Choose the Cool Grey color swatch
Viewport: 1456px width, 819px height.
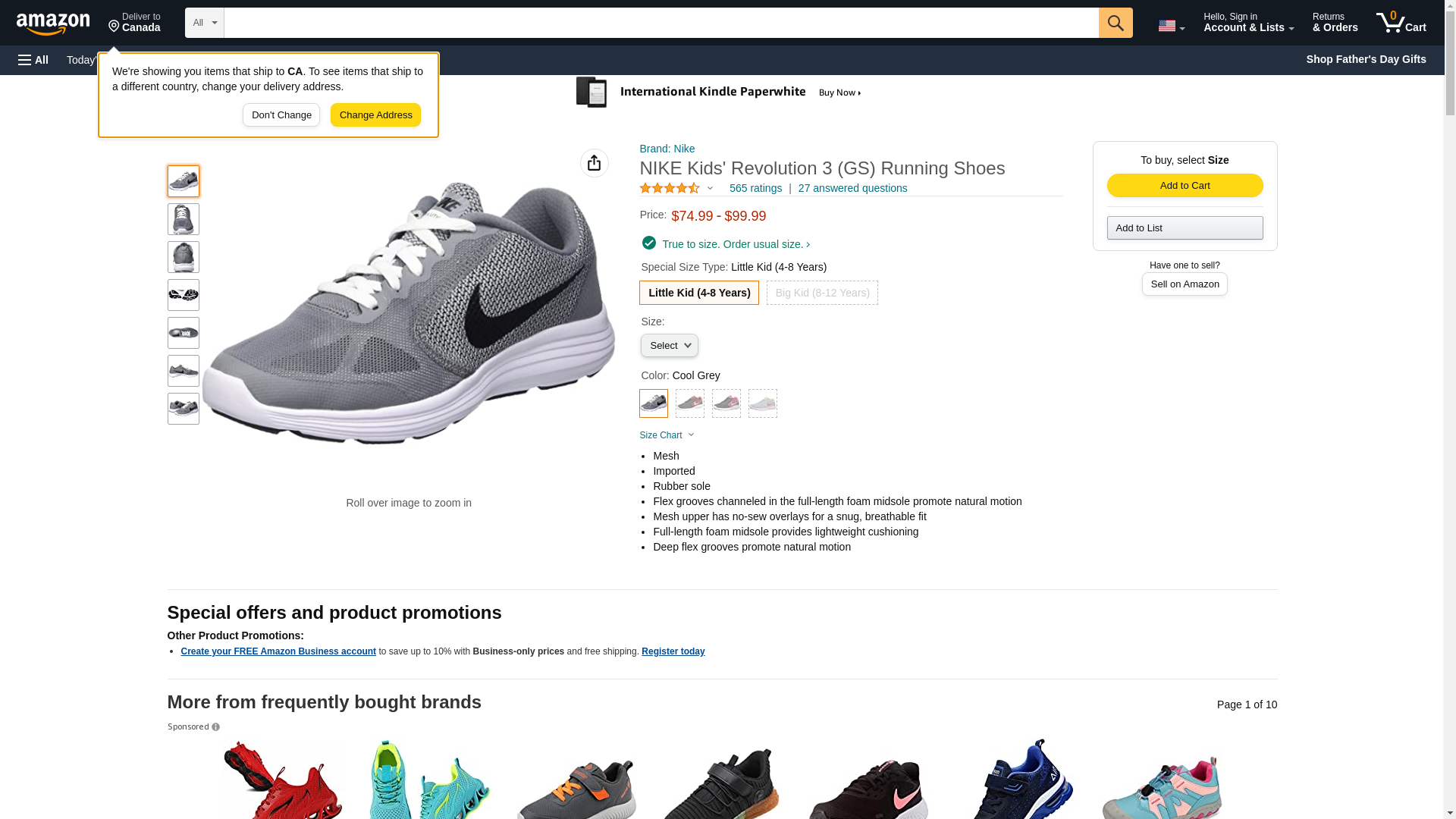653,403
